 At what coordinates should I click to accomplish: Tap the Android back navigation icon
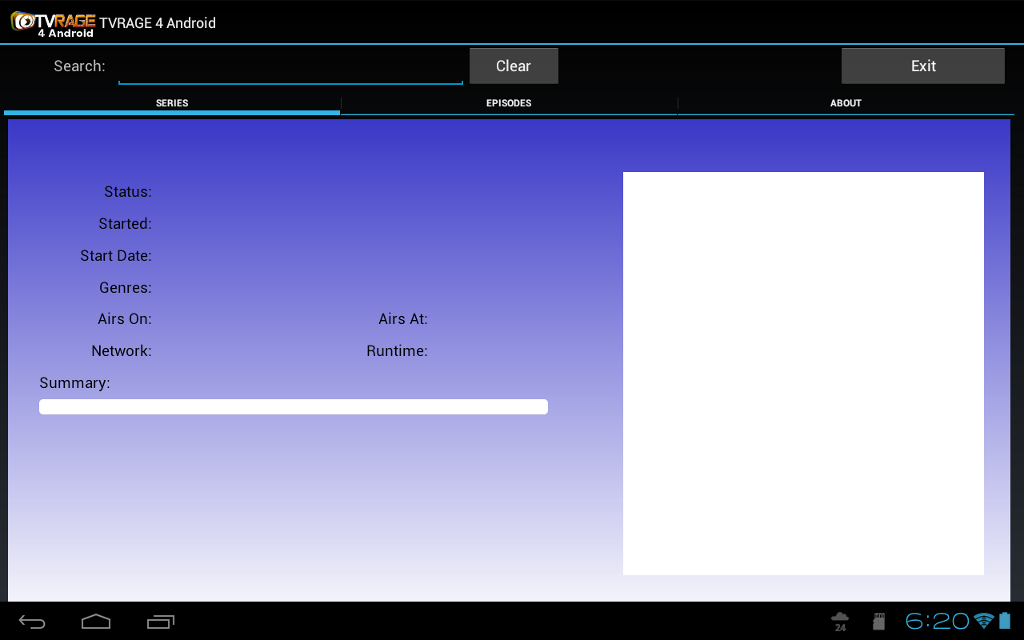(x=31, y=622)
